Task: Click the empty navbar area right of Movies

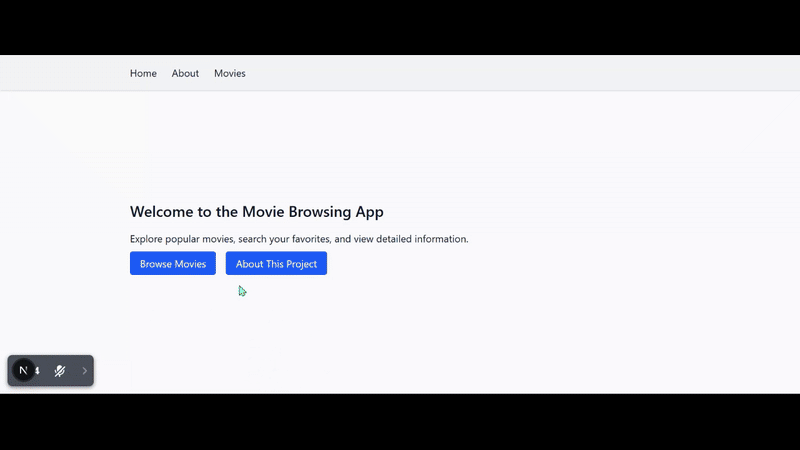Action: click(x=500, y=73)
